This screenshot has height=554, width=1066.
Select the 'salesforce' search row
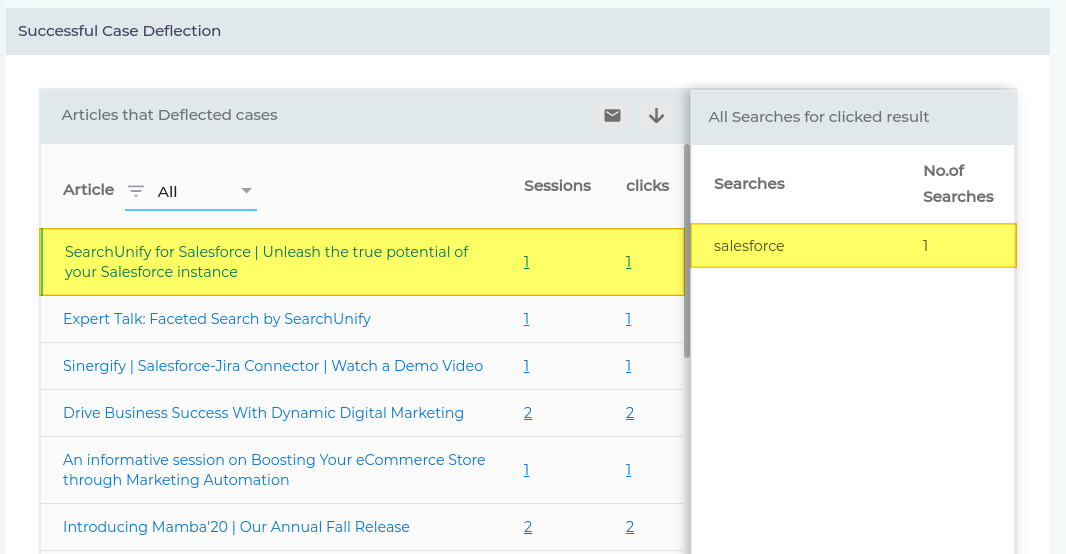coord(852,246)
